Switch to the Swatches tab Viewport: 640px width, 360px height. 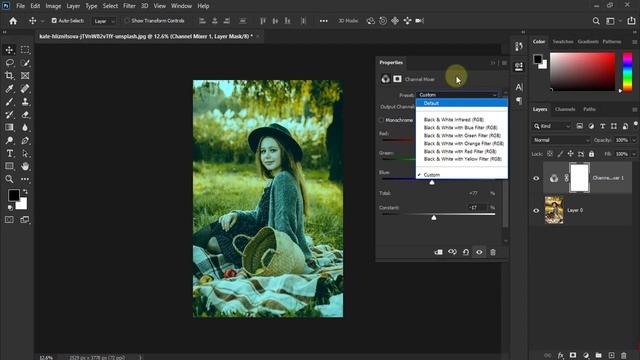tap(562, 42)
